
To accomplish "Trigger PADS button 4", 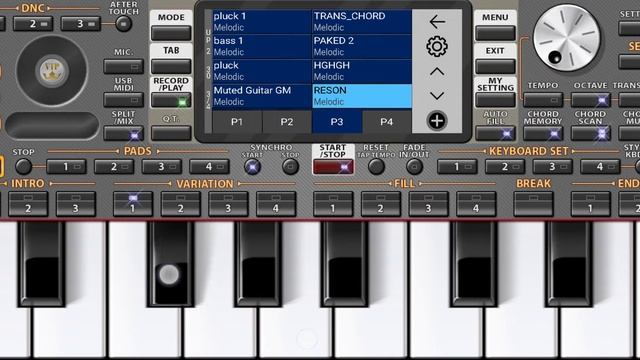I will coord(209,167).
